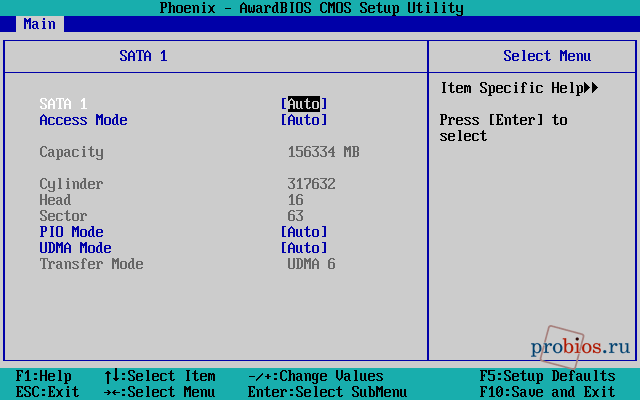Click the Select Menu heading
640x400 pixels.
click(x=547, y=56)
